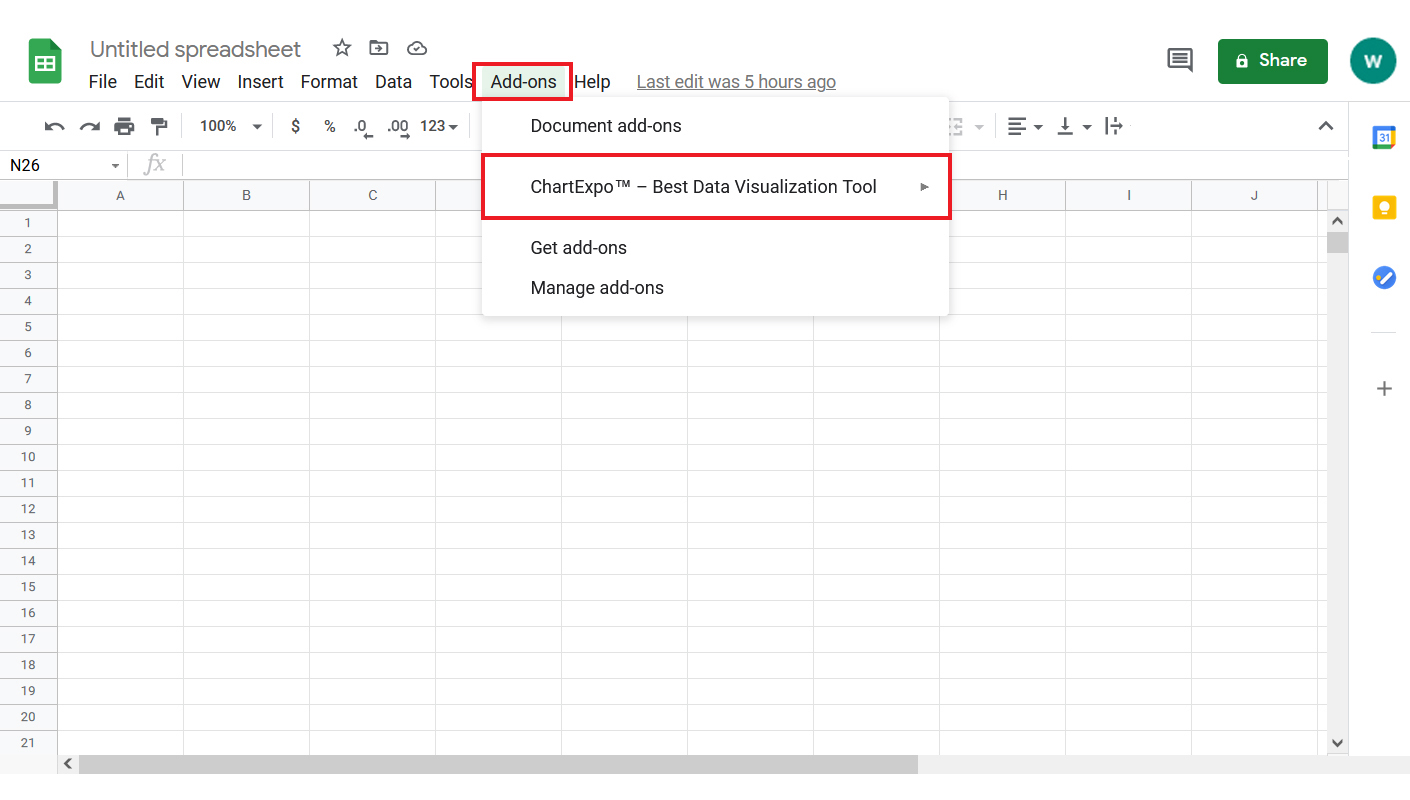Viewport: 1410px width, 800px height.
Task: Decrease decimal places icon
Action: (x=362, y=127)
